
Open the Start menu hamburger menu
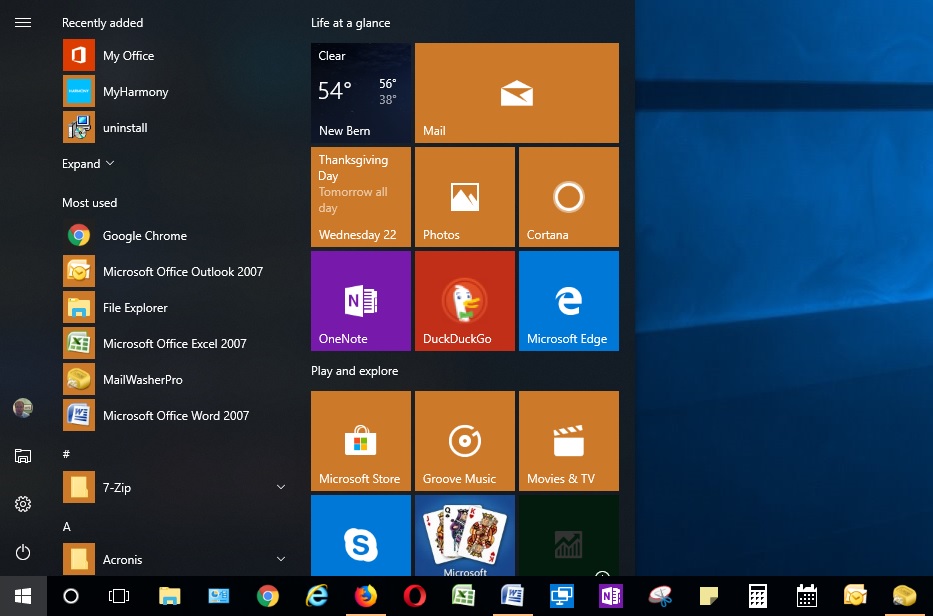23,22
